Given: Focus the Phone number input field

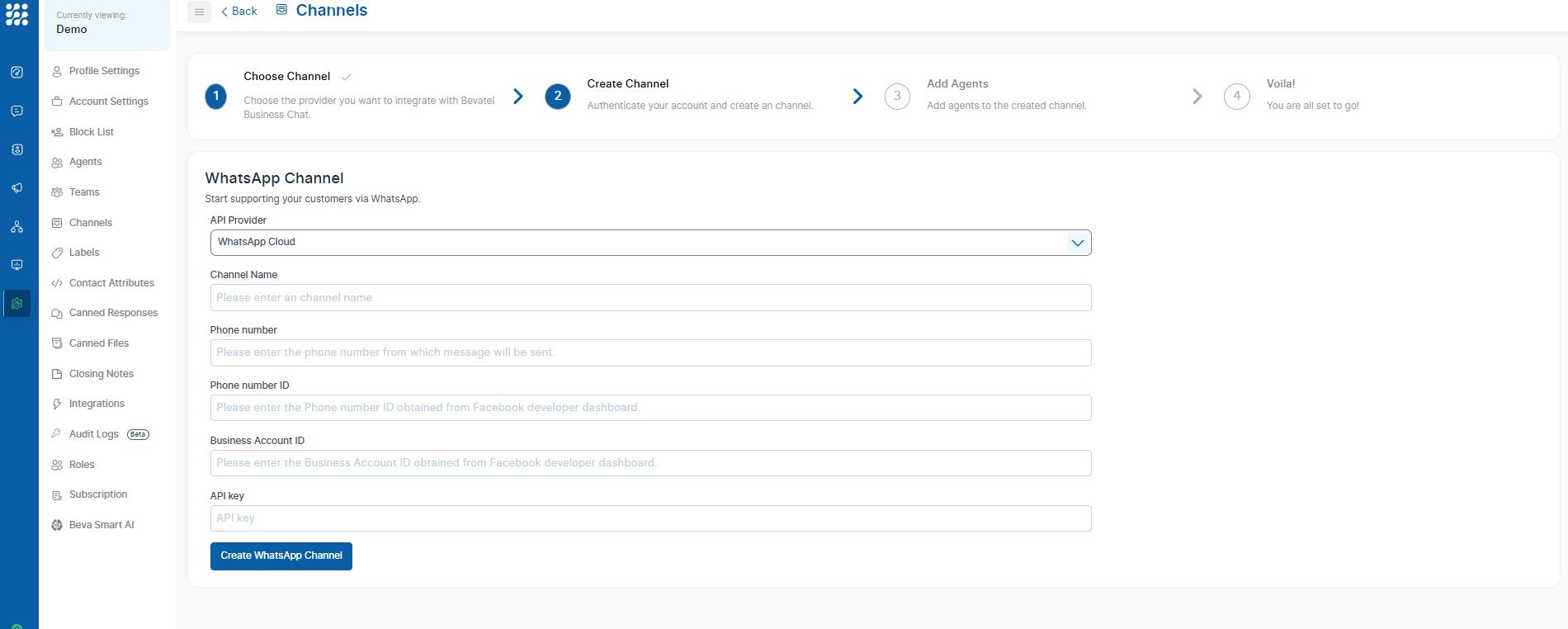Looking at the screenshot, I should [x=650, y=352].
